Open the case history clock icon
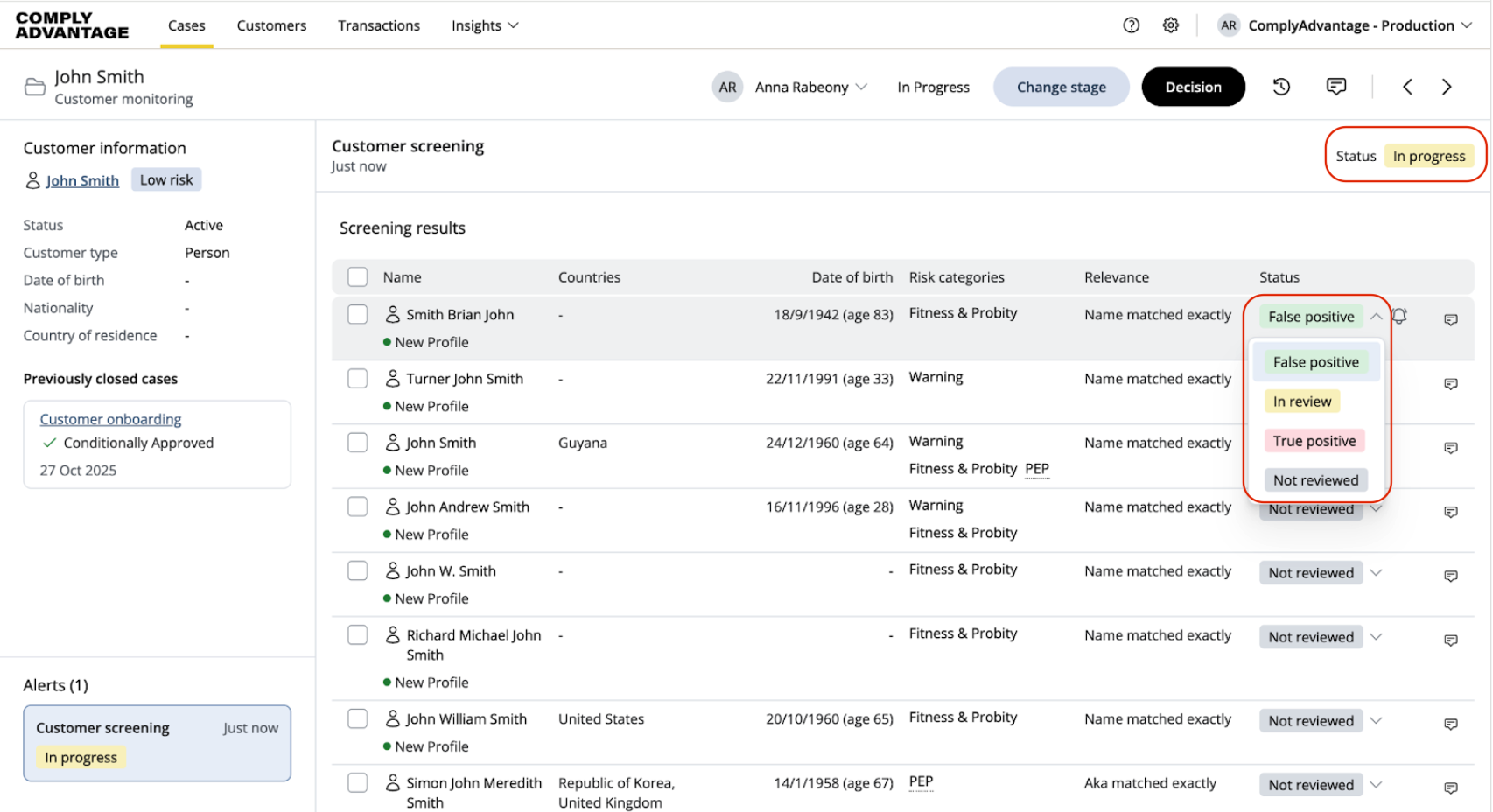This screenshot has height=812, width=1493. (1281, 87)
